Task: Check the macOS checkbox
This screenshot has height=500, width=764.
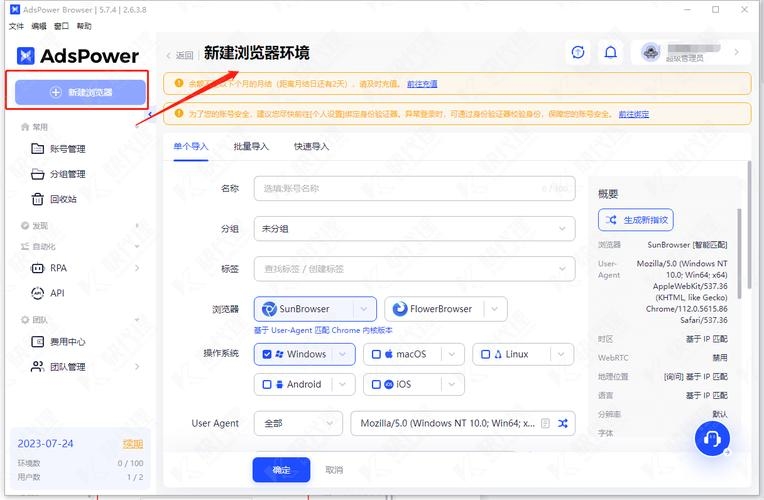Action: [376, 354]
